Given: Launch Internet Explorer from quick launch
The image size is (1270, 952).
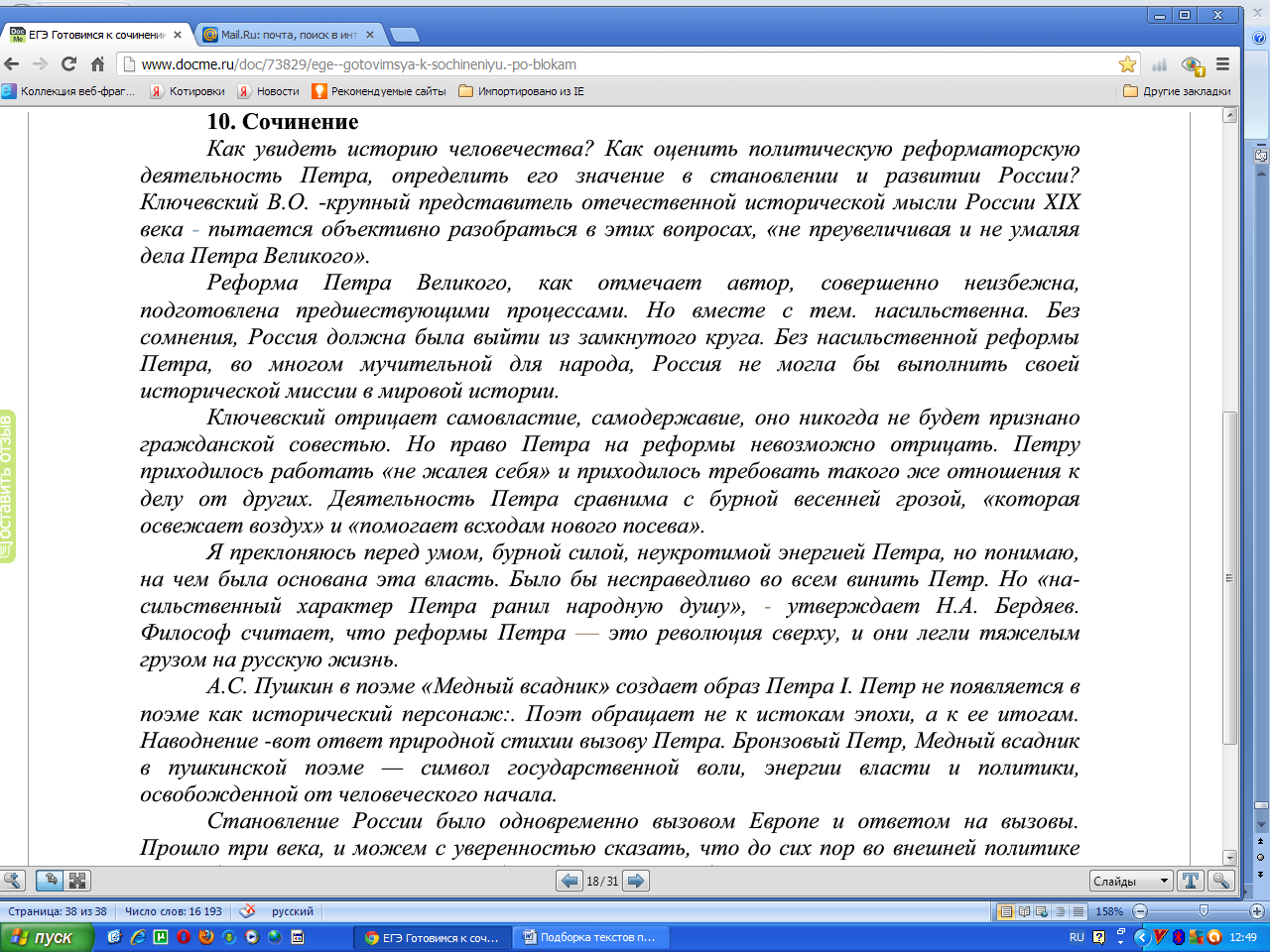Looking at the screenshot, I should click(x=138, y=937).
